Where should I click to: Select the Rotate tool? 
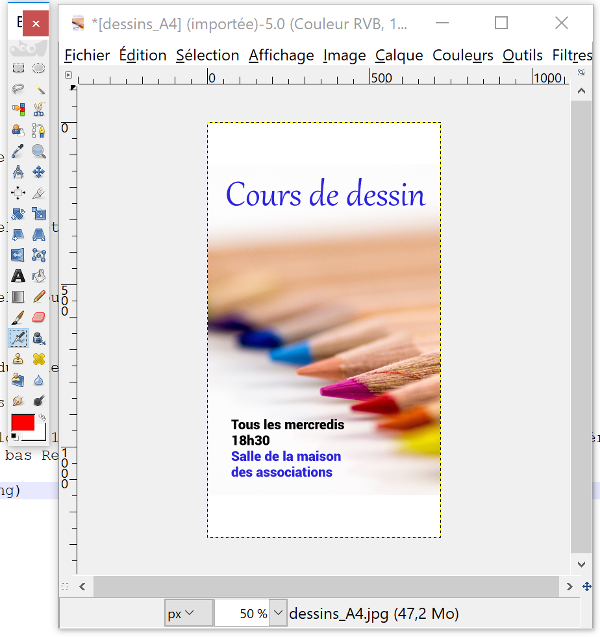point(18,214)
